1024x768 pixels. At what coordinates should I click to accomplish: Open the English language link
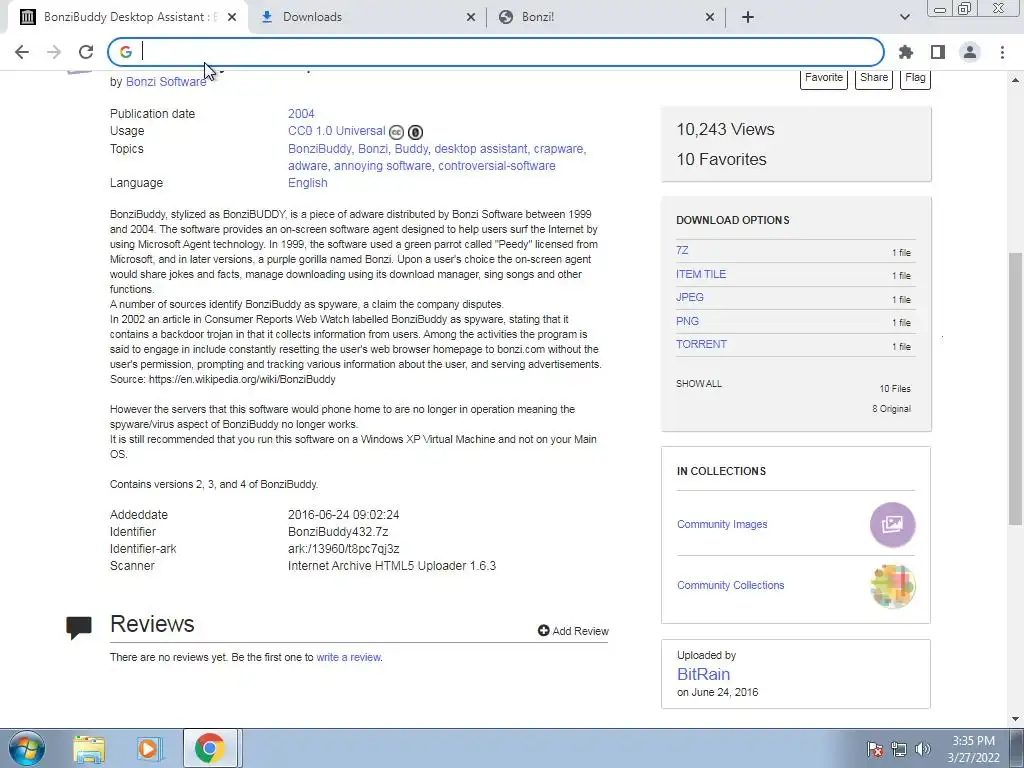click(x=308, y=183)
